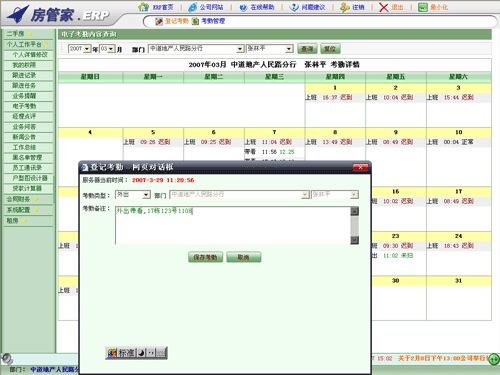
Task: Toggle the IME half/full-width moon button
Action: point(141,353)
